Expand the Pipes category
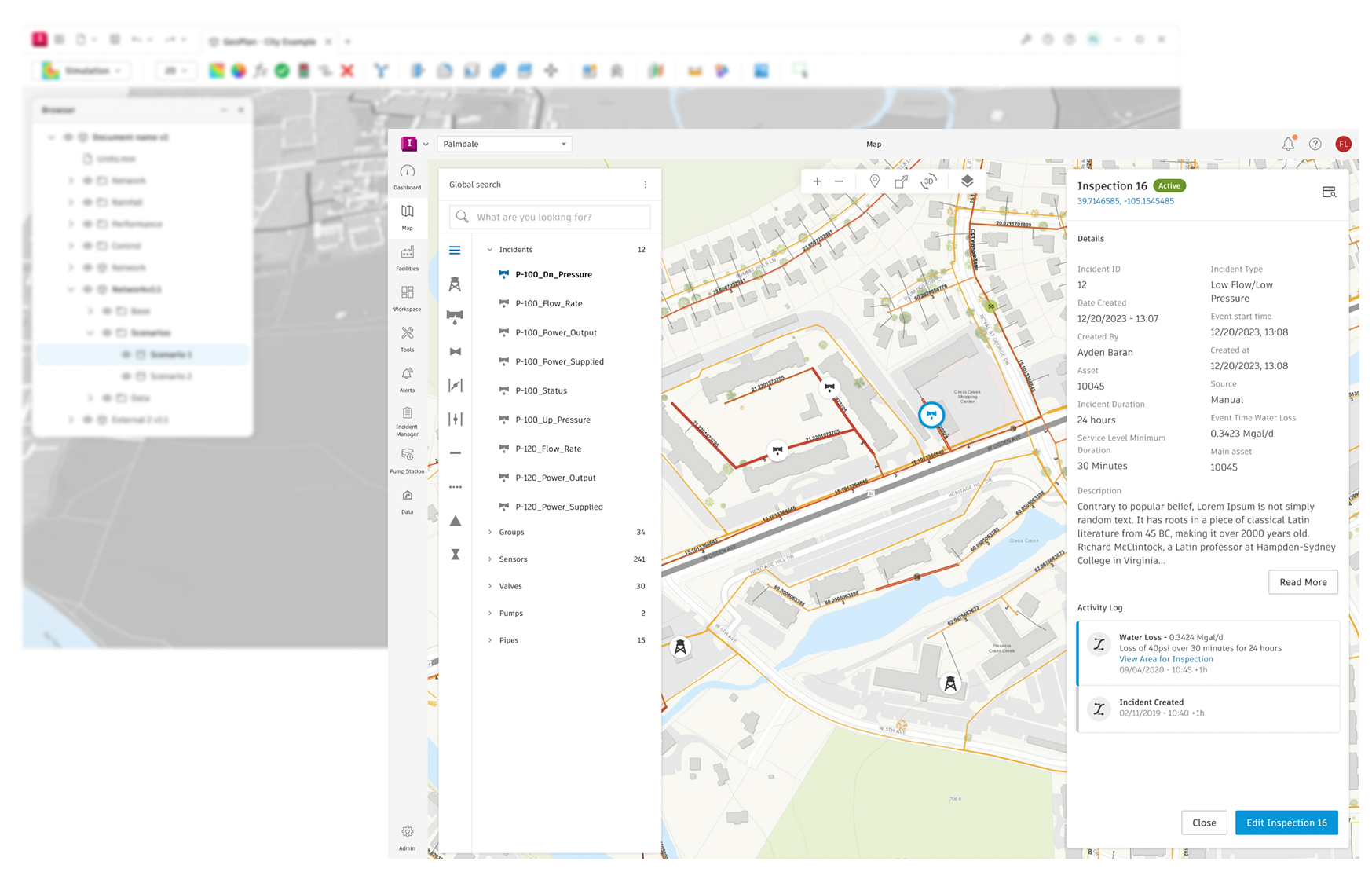This screenshot has width=1372, height=872. pyautogui.click(x=490, y=640)
